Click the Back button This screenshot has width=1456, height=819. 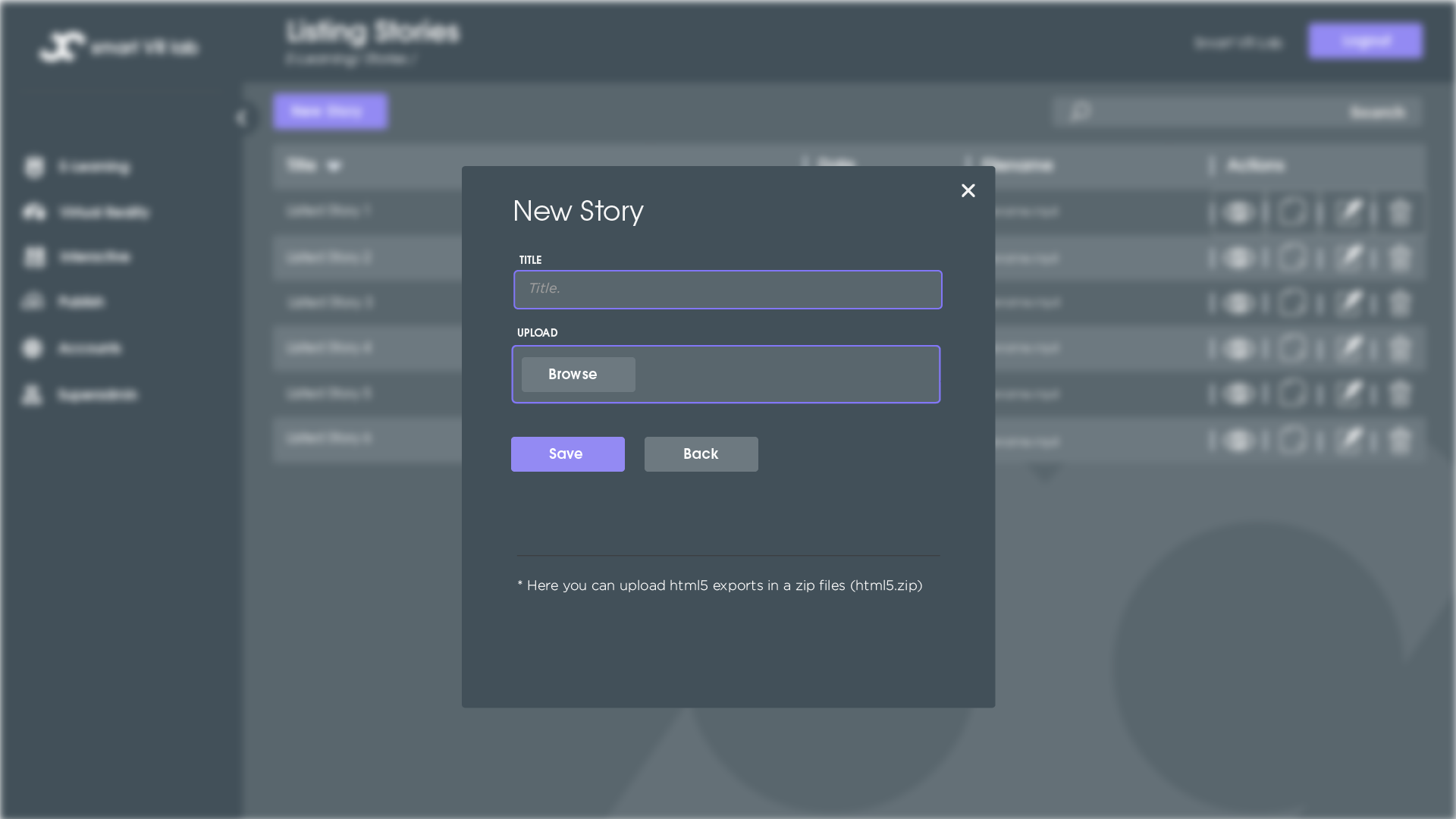pyautogui.click(x=700, y=453)
